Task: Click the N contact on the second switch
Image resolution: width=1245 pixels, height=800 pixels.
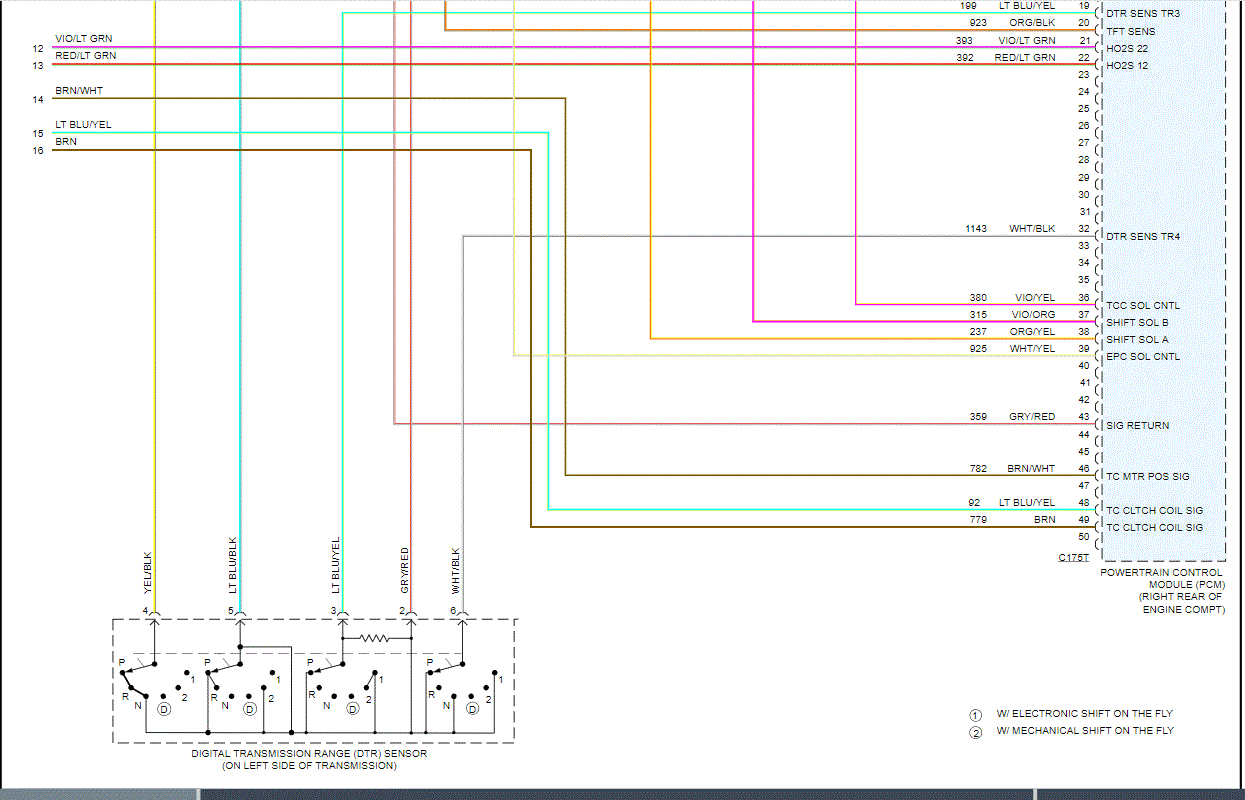Action: [x=225, y=703]
